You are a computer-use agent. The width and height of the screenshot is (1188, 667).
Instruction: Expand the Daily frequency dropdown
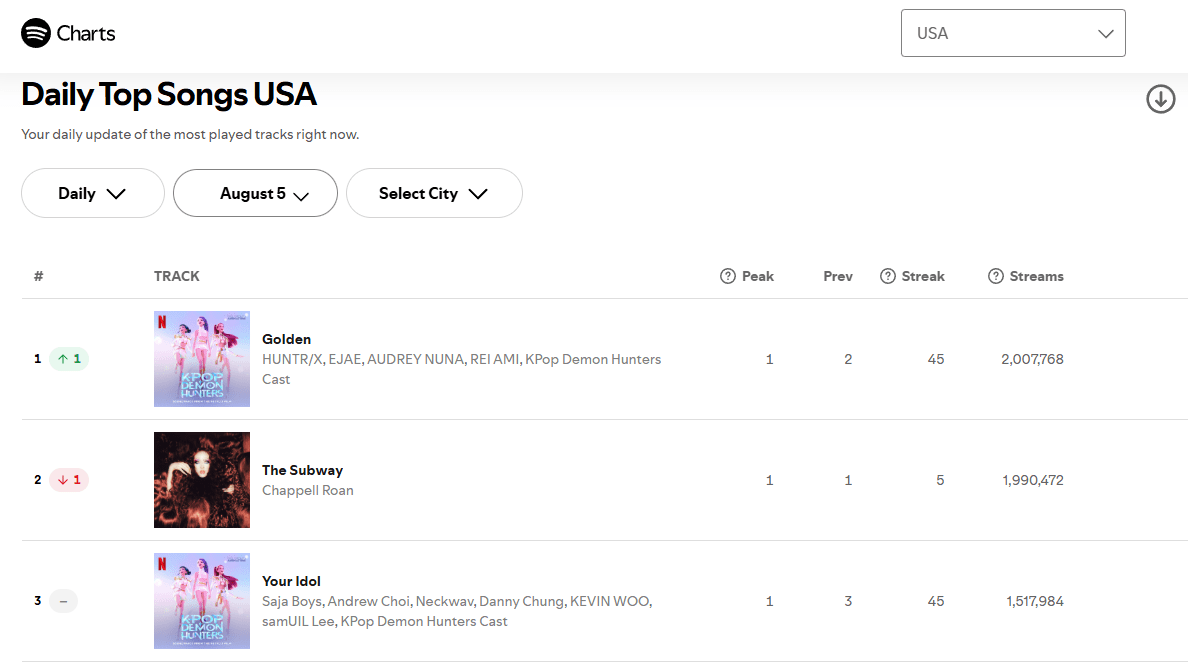pos(92,193)
